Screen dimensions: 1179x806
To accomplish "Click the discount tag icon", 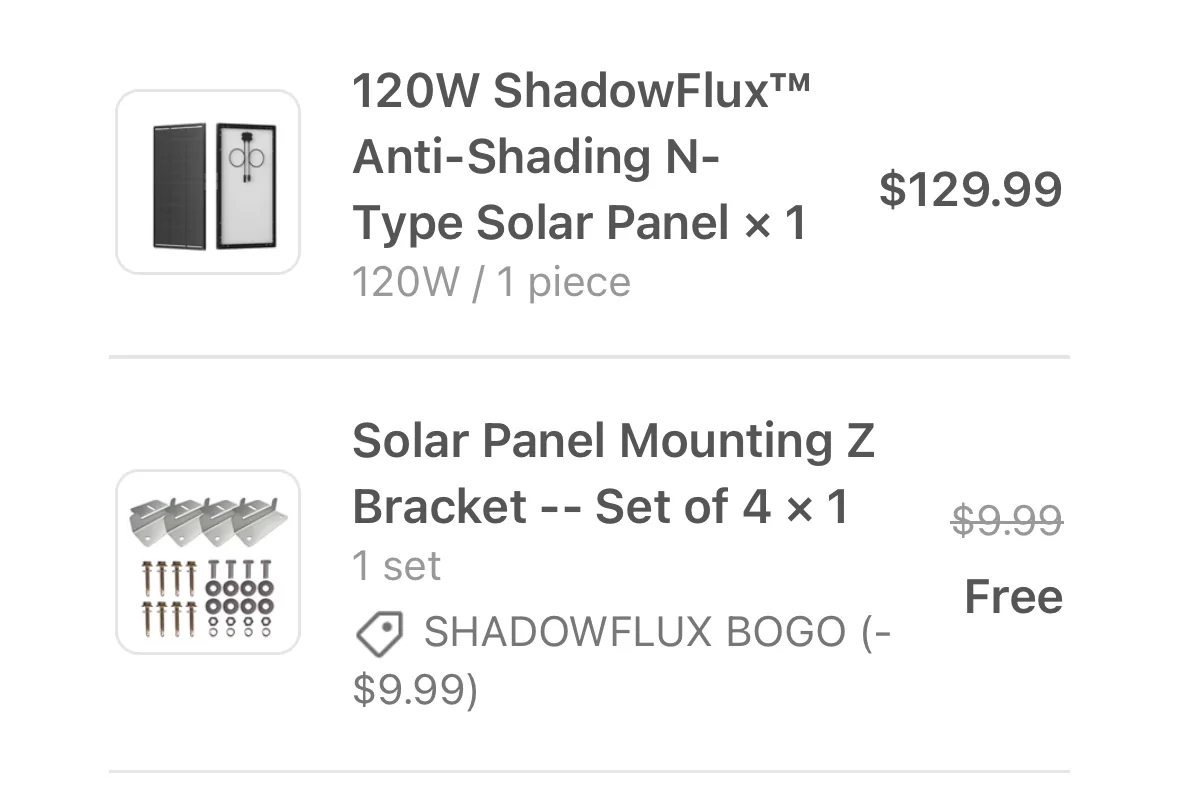I will tap(379, 633).
